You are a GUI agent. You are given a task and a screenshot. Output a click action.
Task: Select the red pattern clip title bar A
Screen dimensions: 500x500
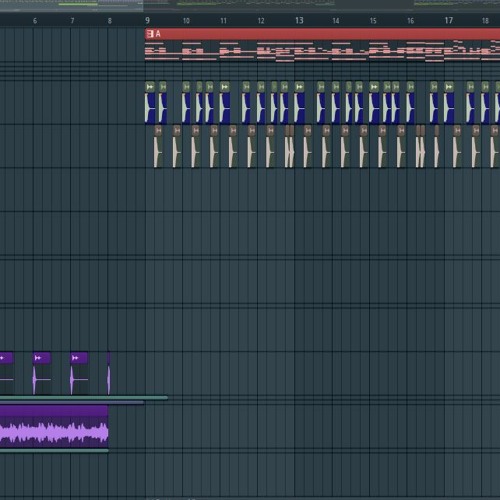pyautogui.click(x=322, y=34)
